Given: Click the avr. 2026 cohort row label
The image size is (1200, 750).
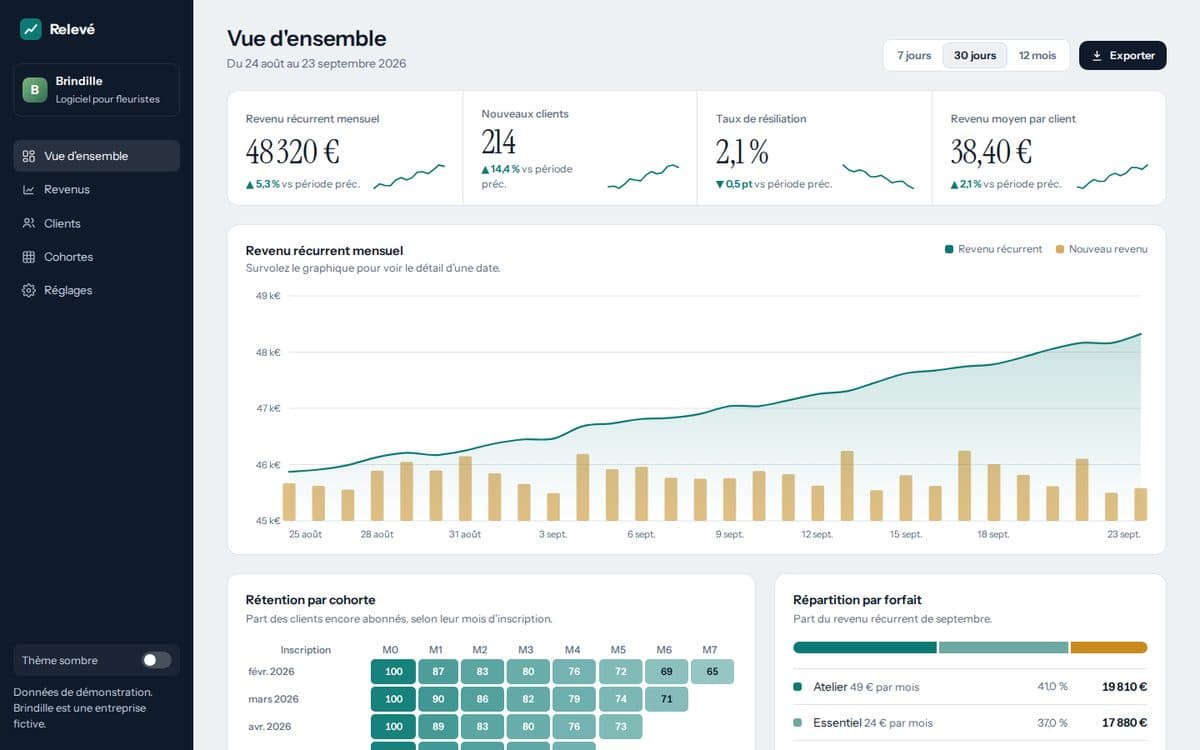Looking at the screenshot, I should point(269,726).
